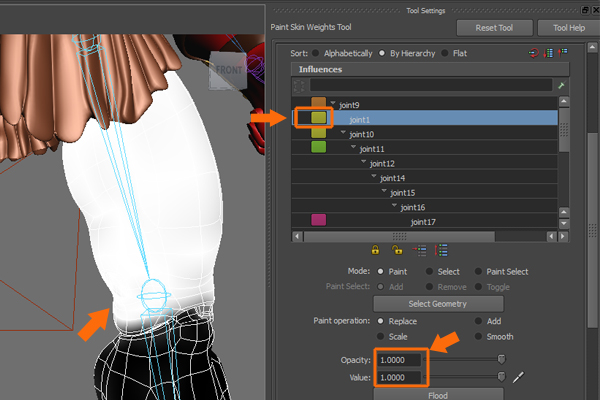Screen dimensions: 600x400
Task: Click the filter icon left of search field
Action: [299, 86]
